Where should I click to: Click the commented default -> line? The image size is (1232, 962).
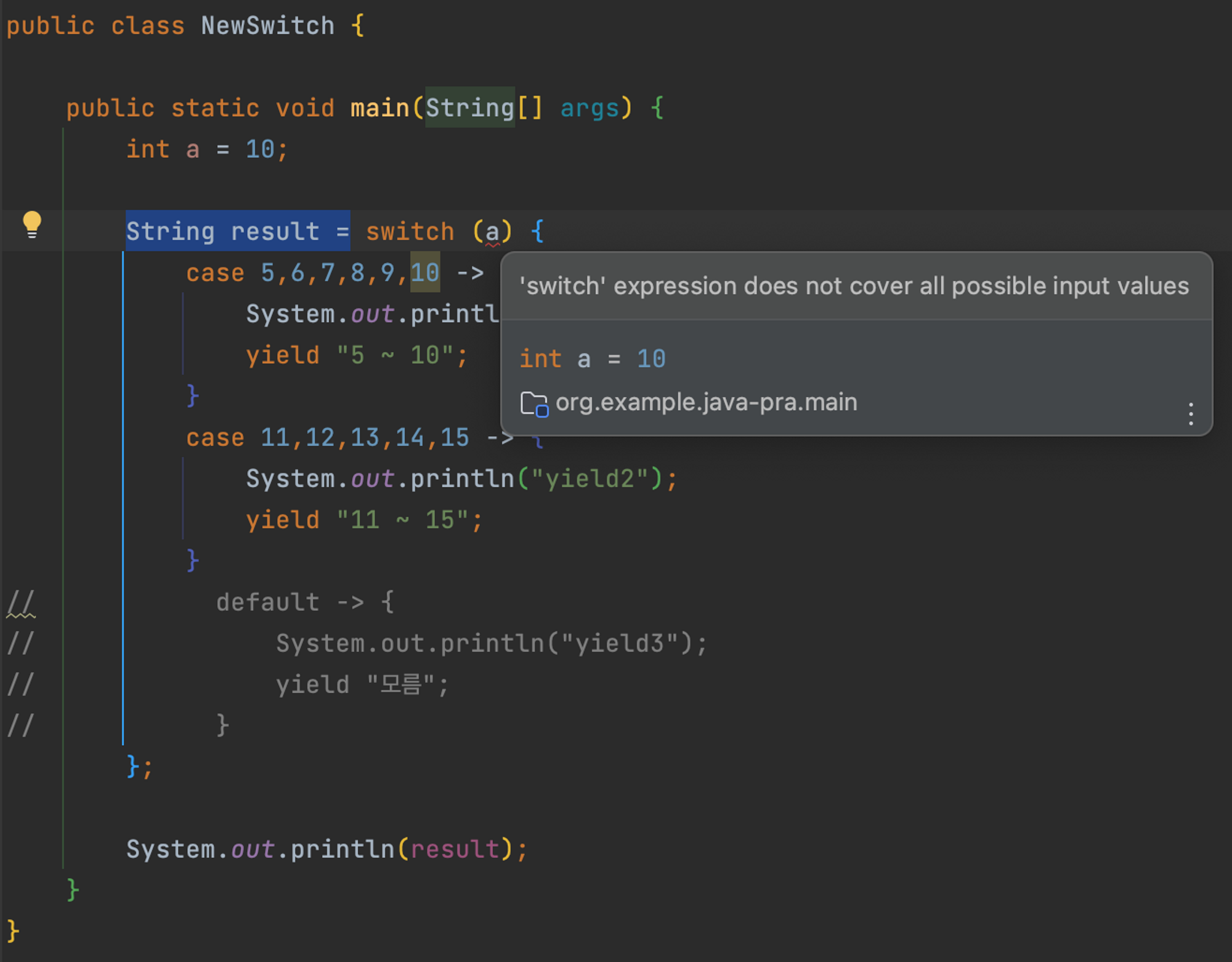[x=305, y=602]
